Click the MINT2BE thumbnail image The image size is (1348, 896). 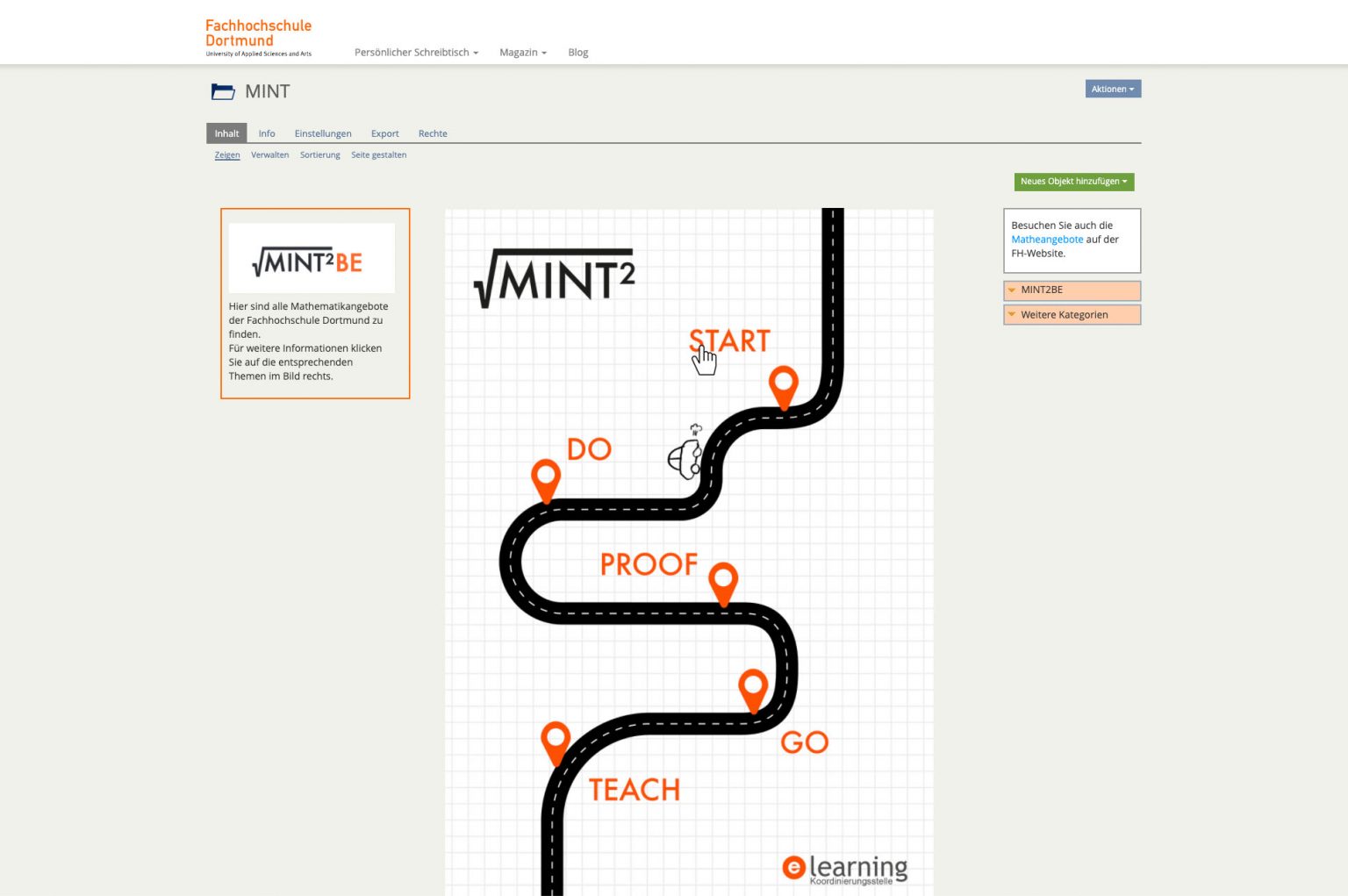click(312, 257)
